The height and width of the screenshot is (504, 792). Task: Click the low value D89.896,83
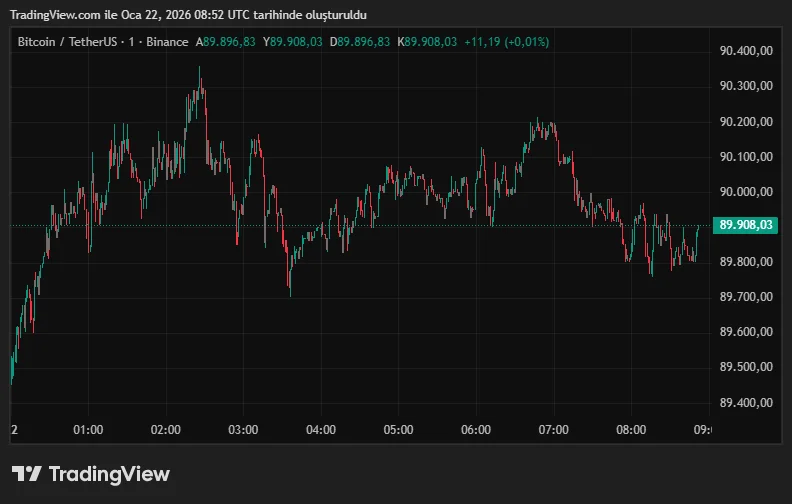pyautogui.click(x=362, y=42)
